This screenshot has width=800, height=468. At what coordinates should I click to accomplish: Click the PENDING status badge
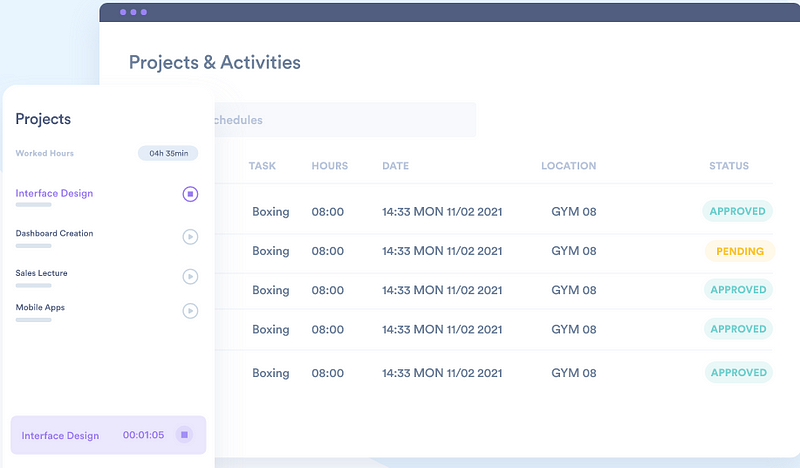[x=740, y=251]
